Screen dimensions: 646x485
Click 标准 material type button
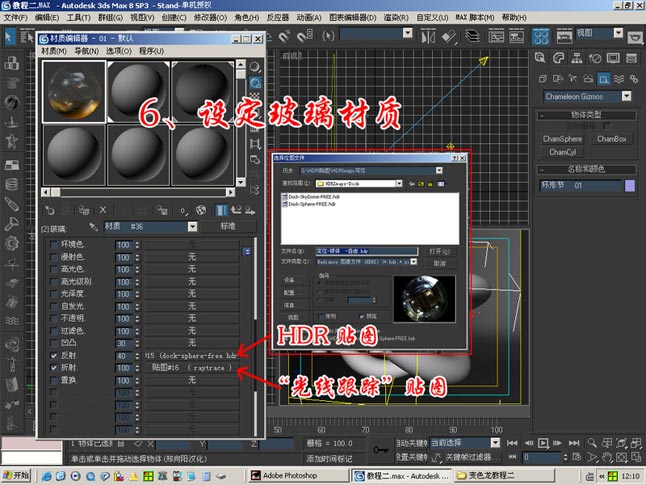(227, 227)
